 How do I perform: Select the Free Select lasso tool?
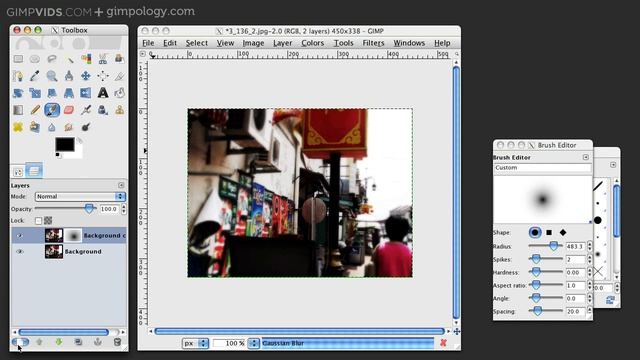[52, 59]
